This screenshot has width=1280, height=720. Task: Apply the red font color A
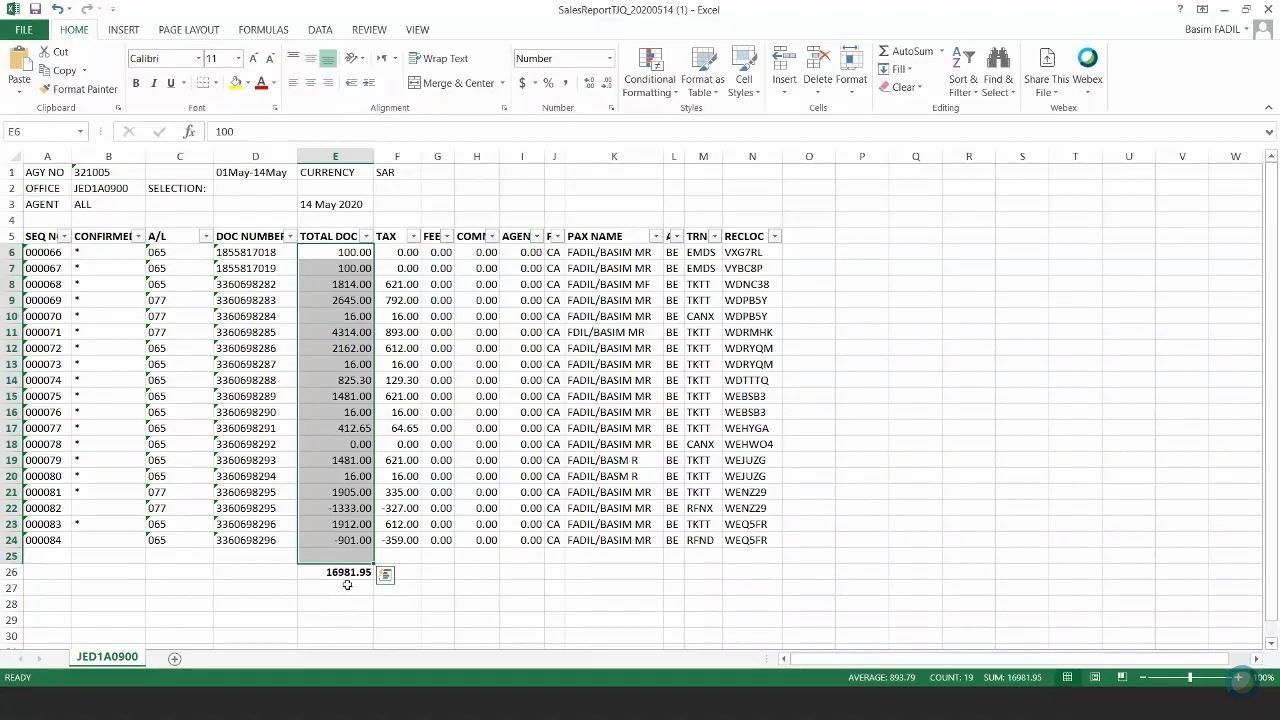point(261,83)
